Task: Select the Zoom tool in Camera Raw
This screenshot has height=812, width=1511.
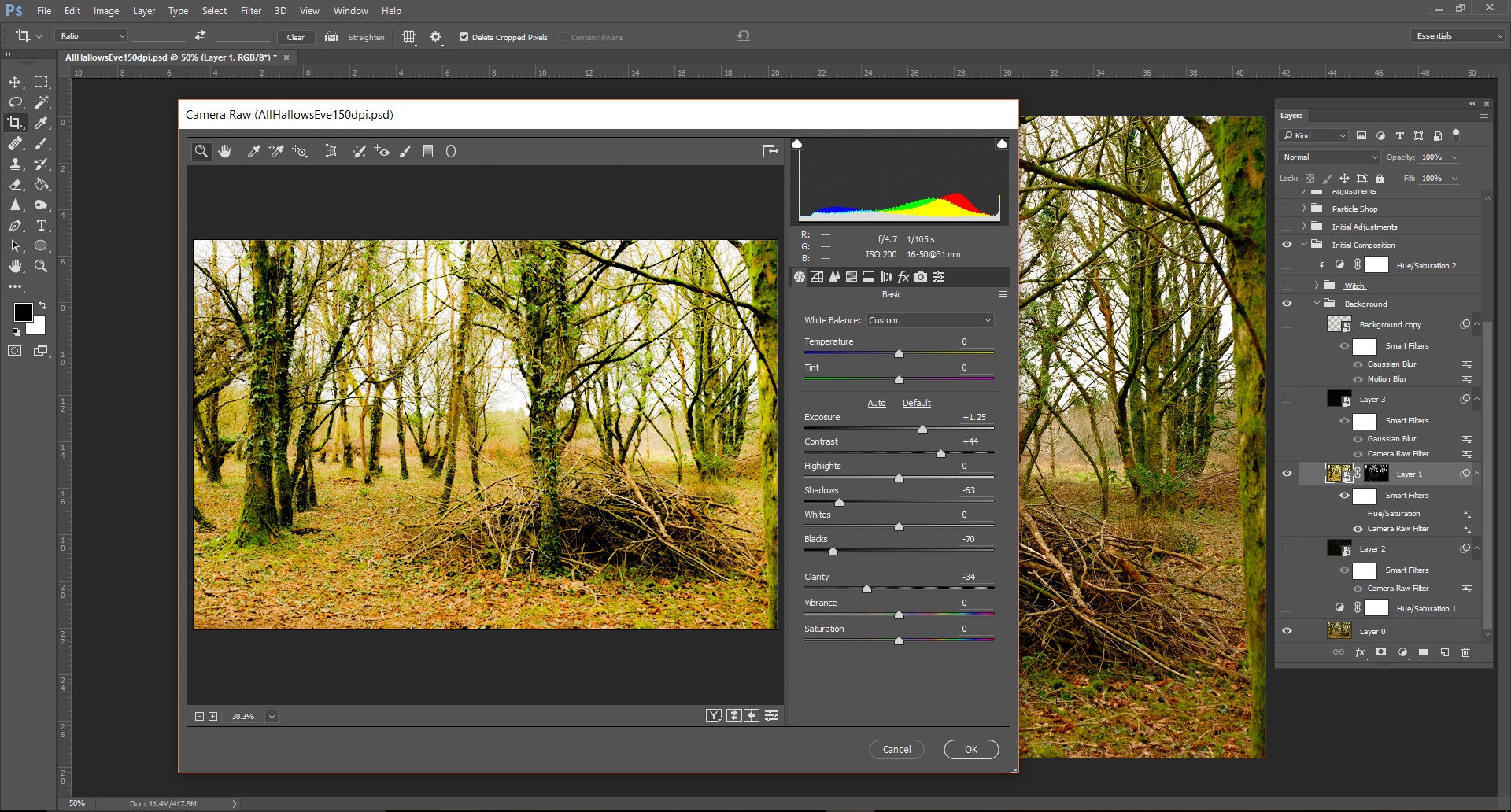Action: coord(201,151)
